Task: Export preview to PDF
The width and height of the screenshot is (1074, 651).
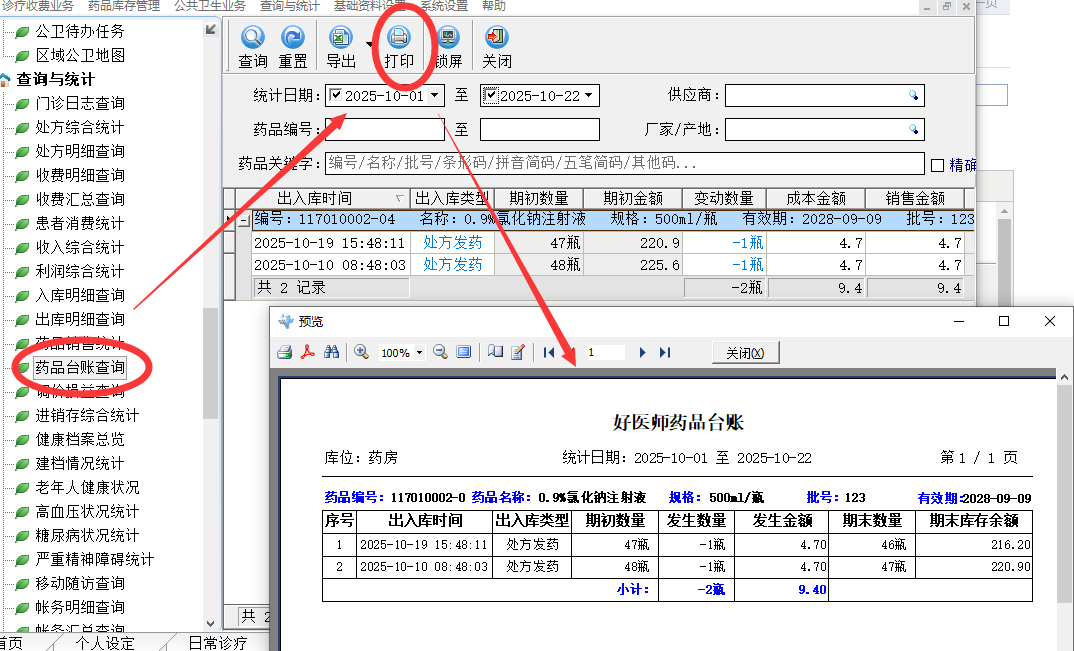Action: (x=309, y=352)
